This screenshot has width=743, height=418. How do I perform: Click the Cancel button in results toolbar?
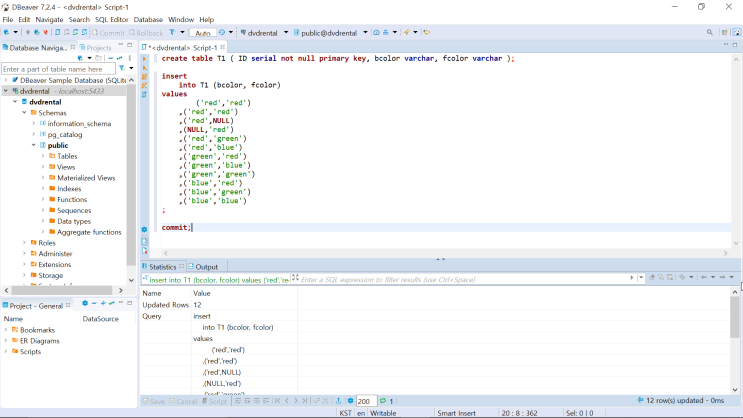click(x=183, y=401)
